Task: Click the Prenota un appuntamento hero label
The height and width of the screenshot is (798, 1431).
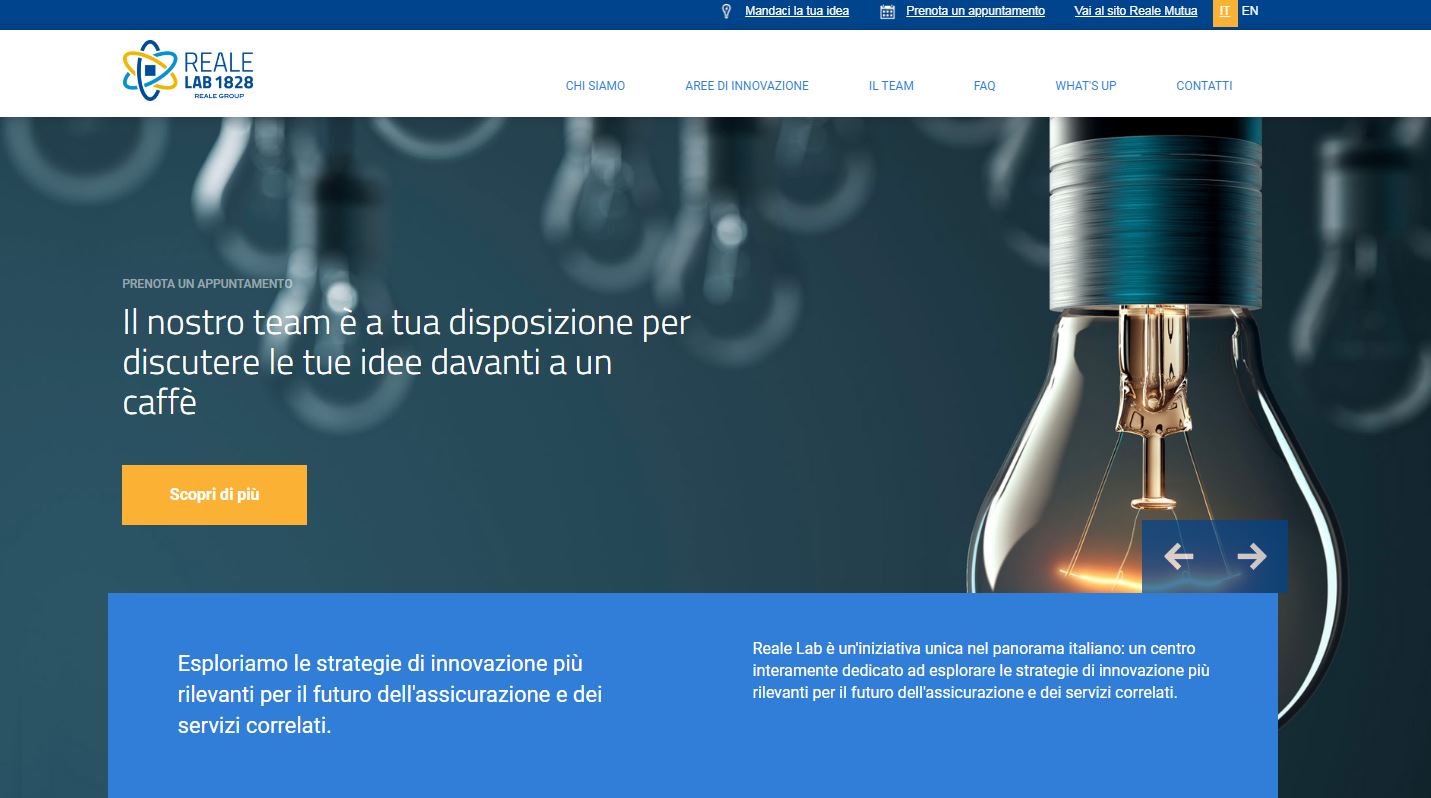Action: pyautogui.click(x=207, y=284)
